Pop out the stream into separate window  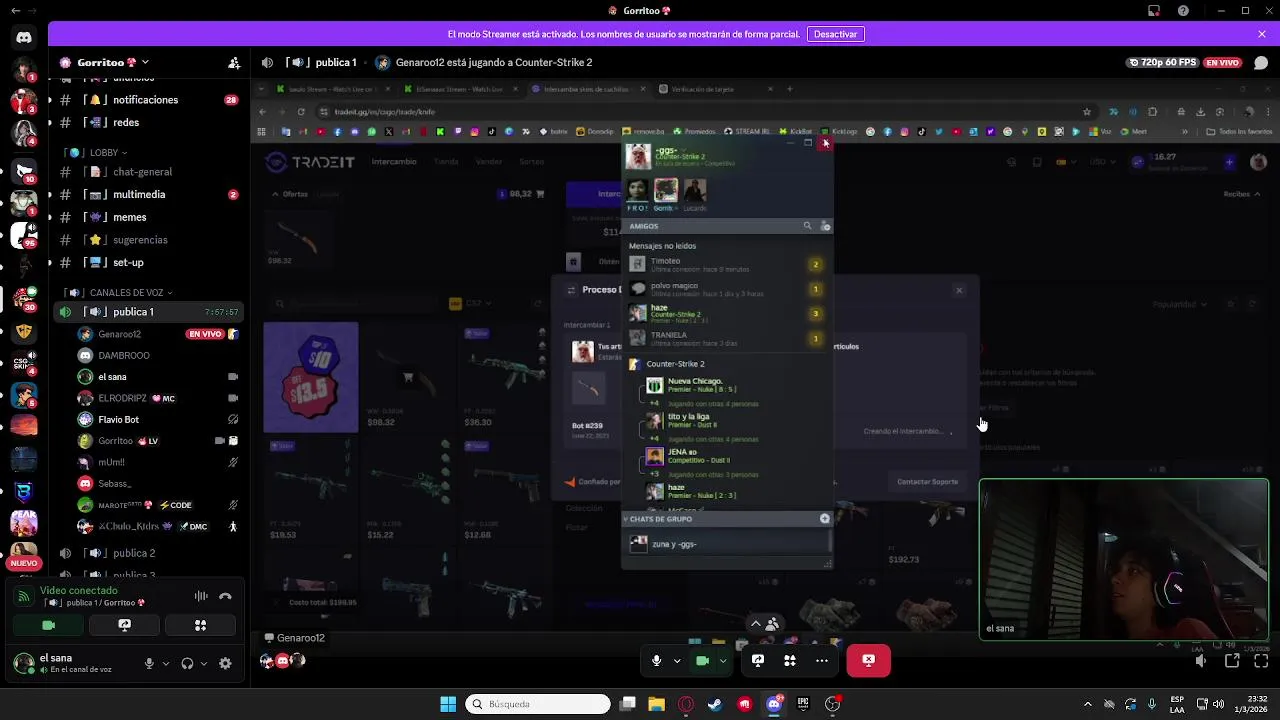click(1232, 661)
